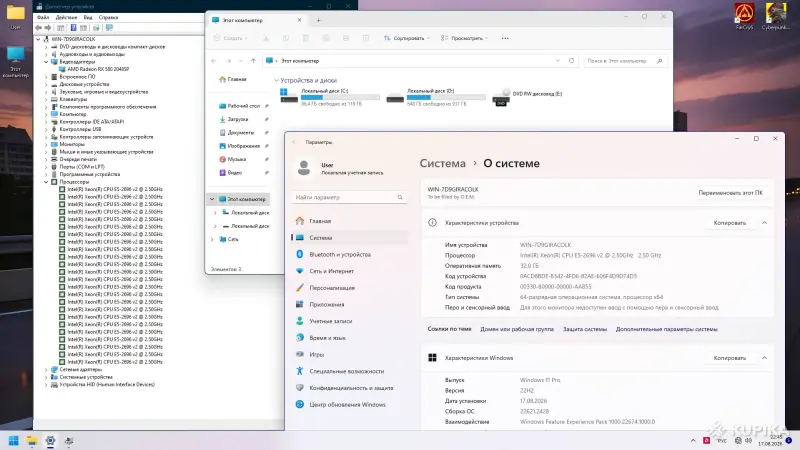Open the three-dots more menu in Explorer
Screen dimensions: 800x450
point(505,38)
